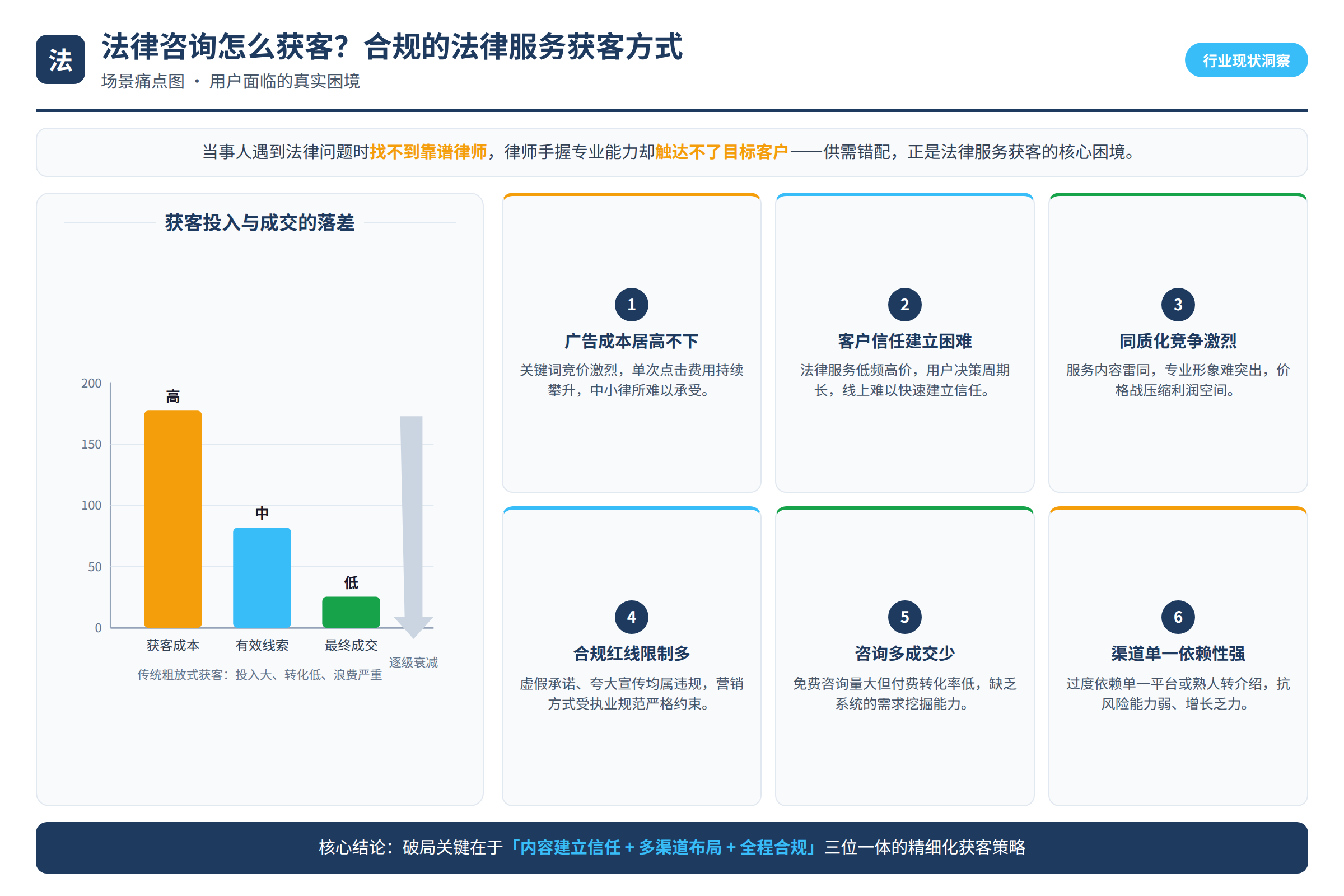Click y-axis value 100

(91, 505)
